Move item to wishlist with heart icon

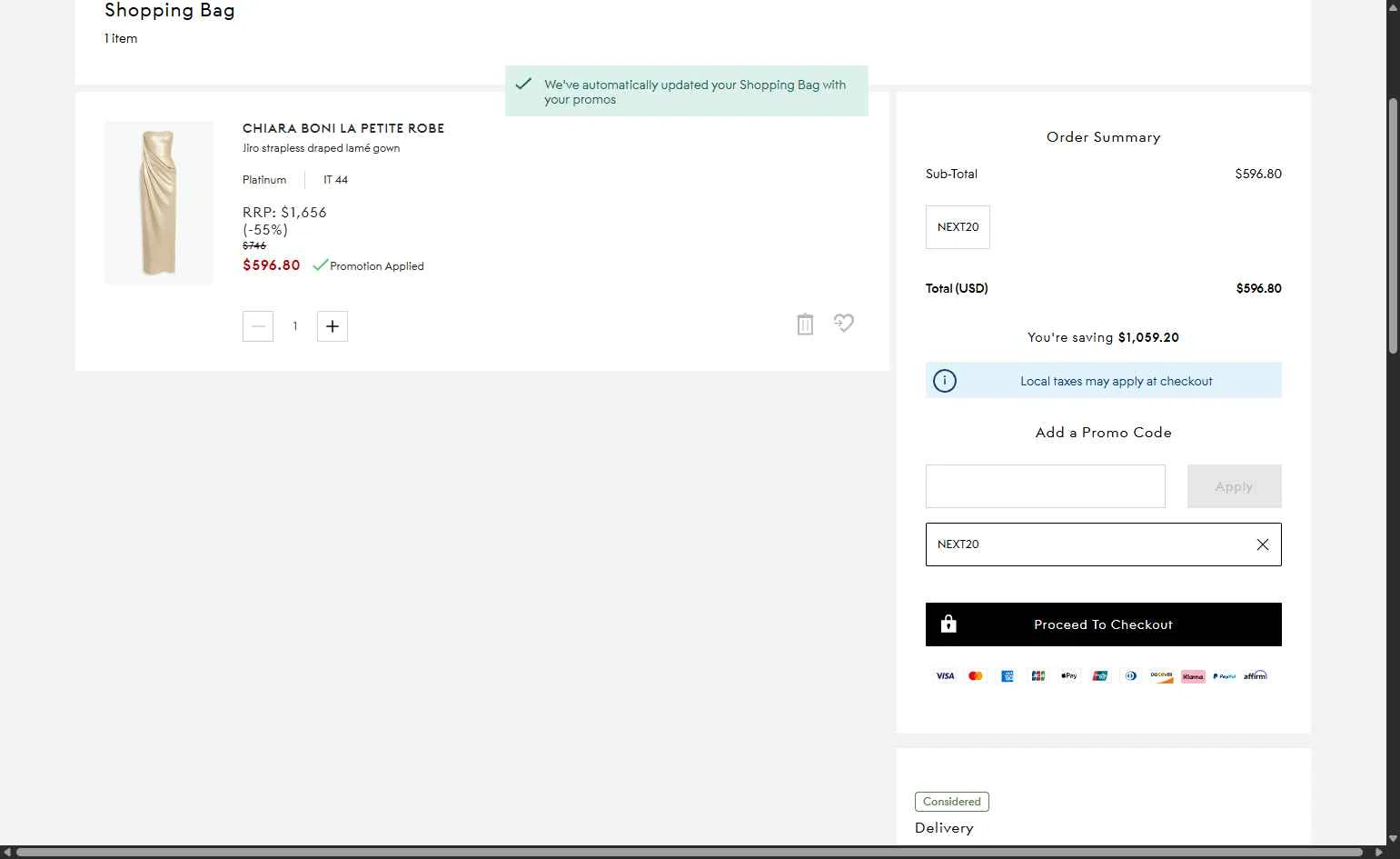point(844,323)
